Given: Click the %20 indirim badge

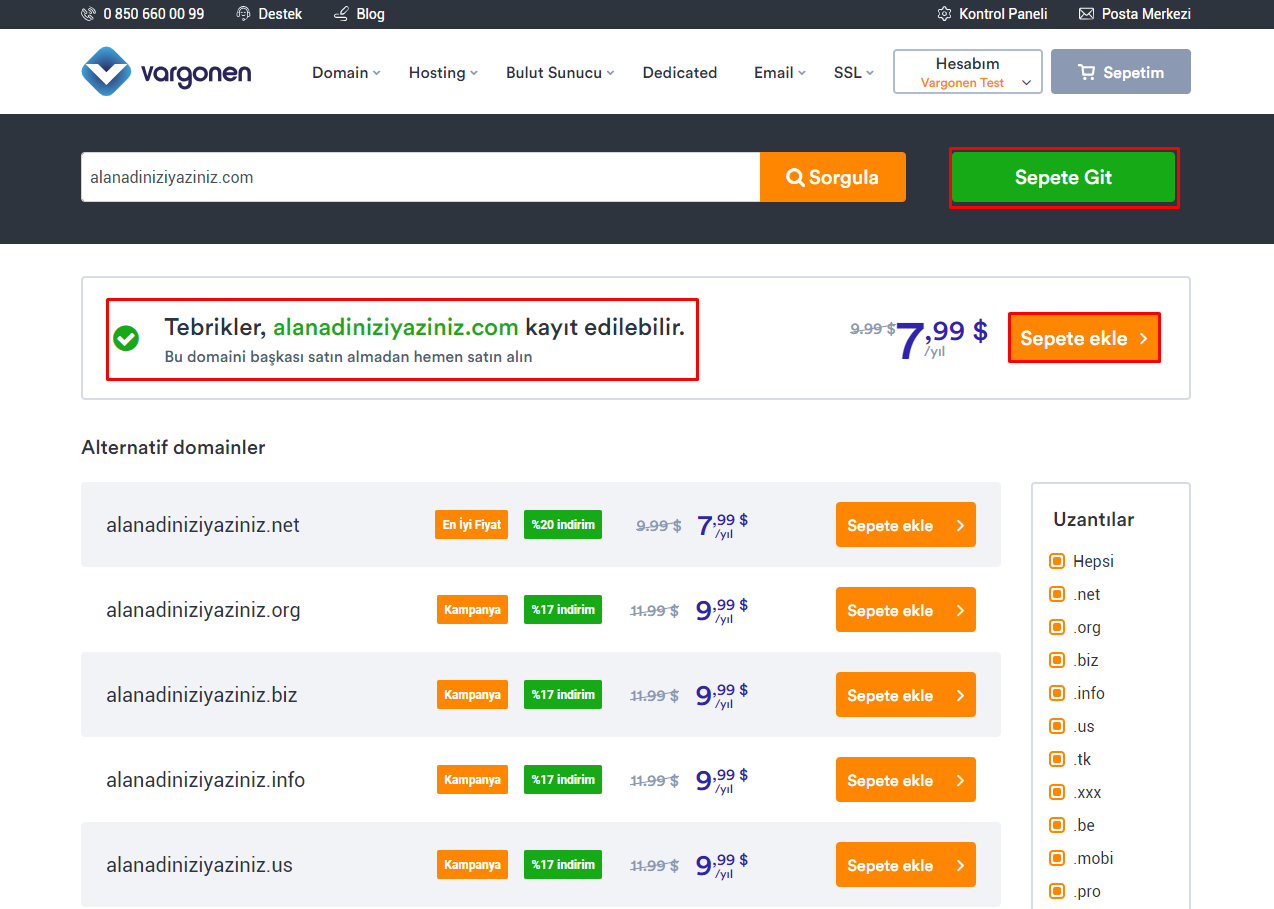Looking at the screenshot, I should (563, 525).
